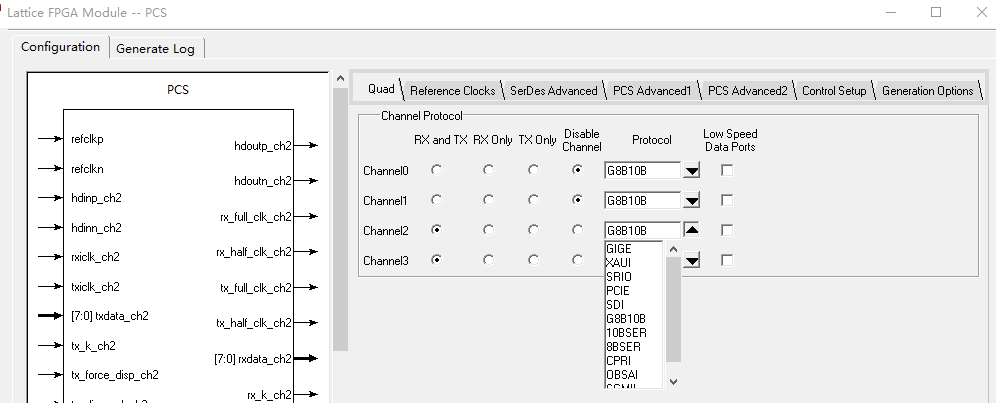Set Channel2 to TX Only

click(x=534, y=229)
